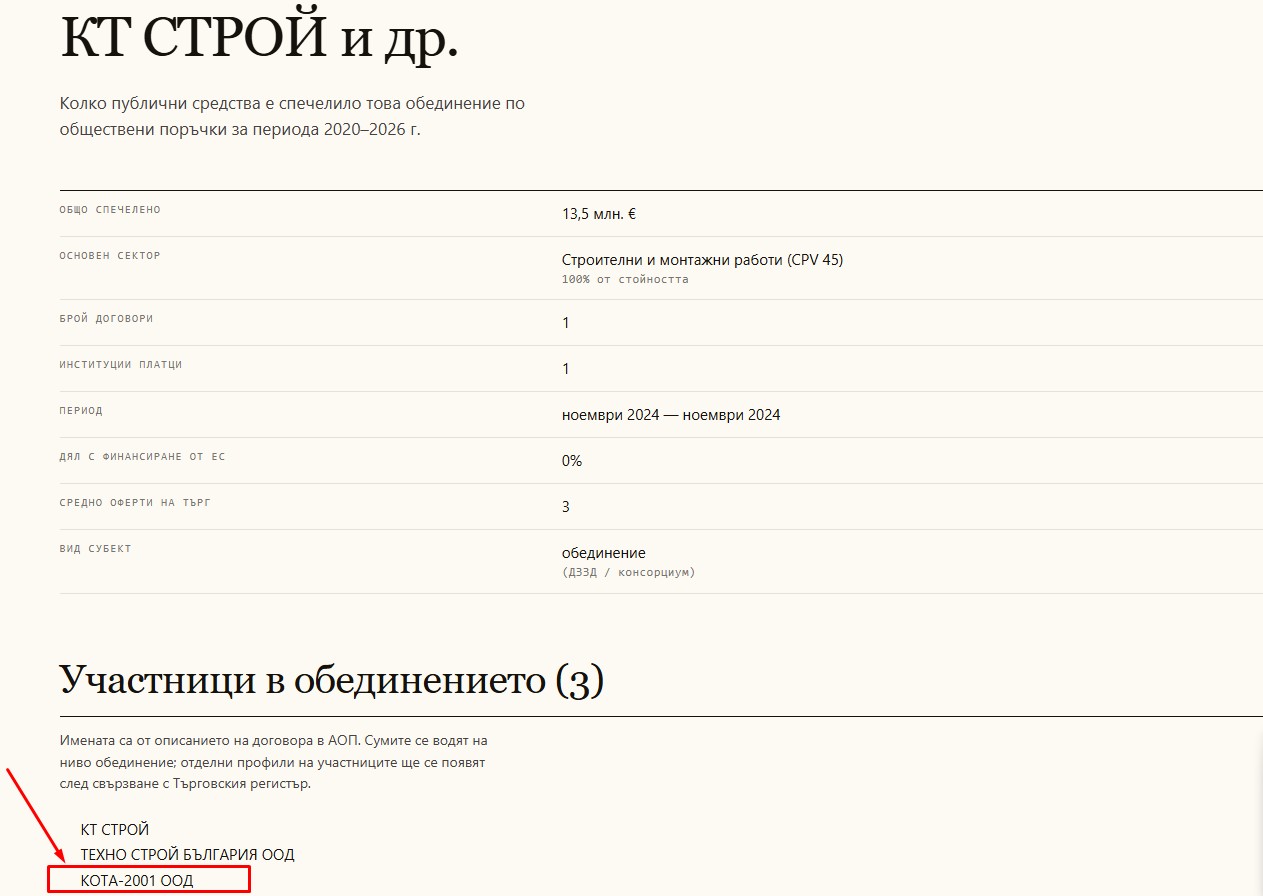Image resolution: width=1263 pixels, height=896 pixels.
Task: Click the '0%' EU financing value
Action: click(572, 461)
